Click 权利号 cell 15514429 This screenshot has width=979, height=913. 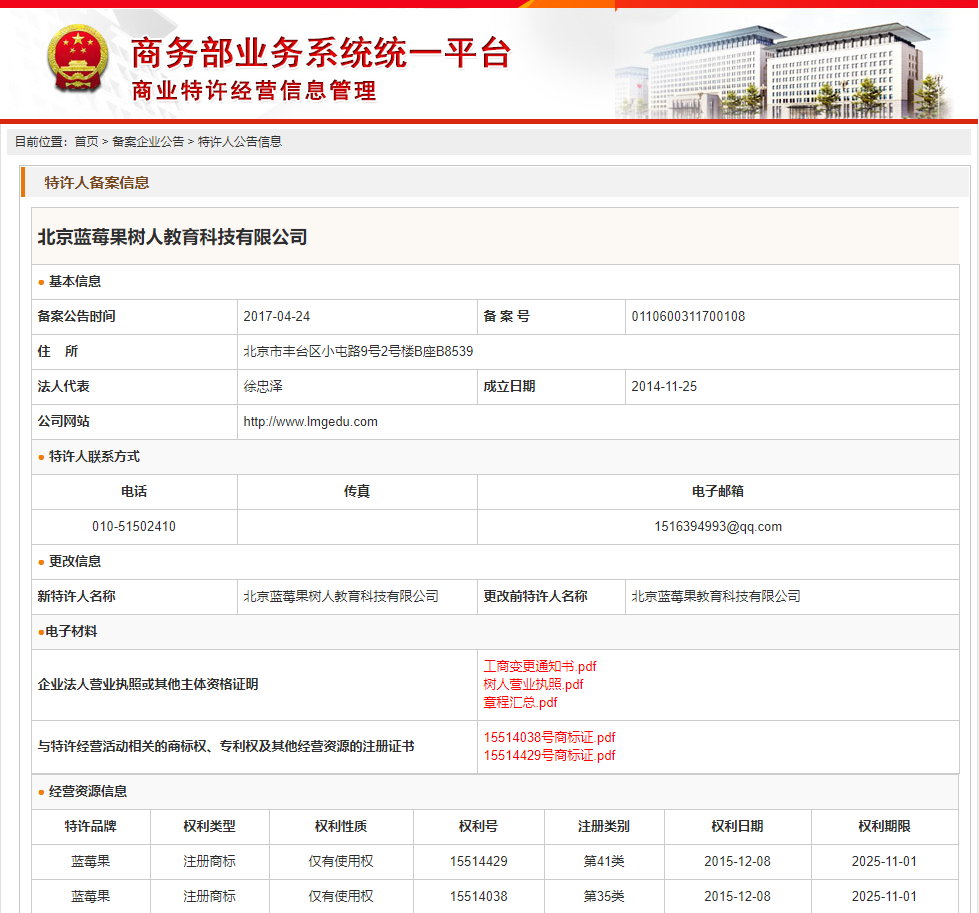[x=479, y=861]
